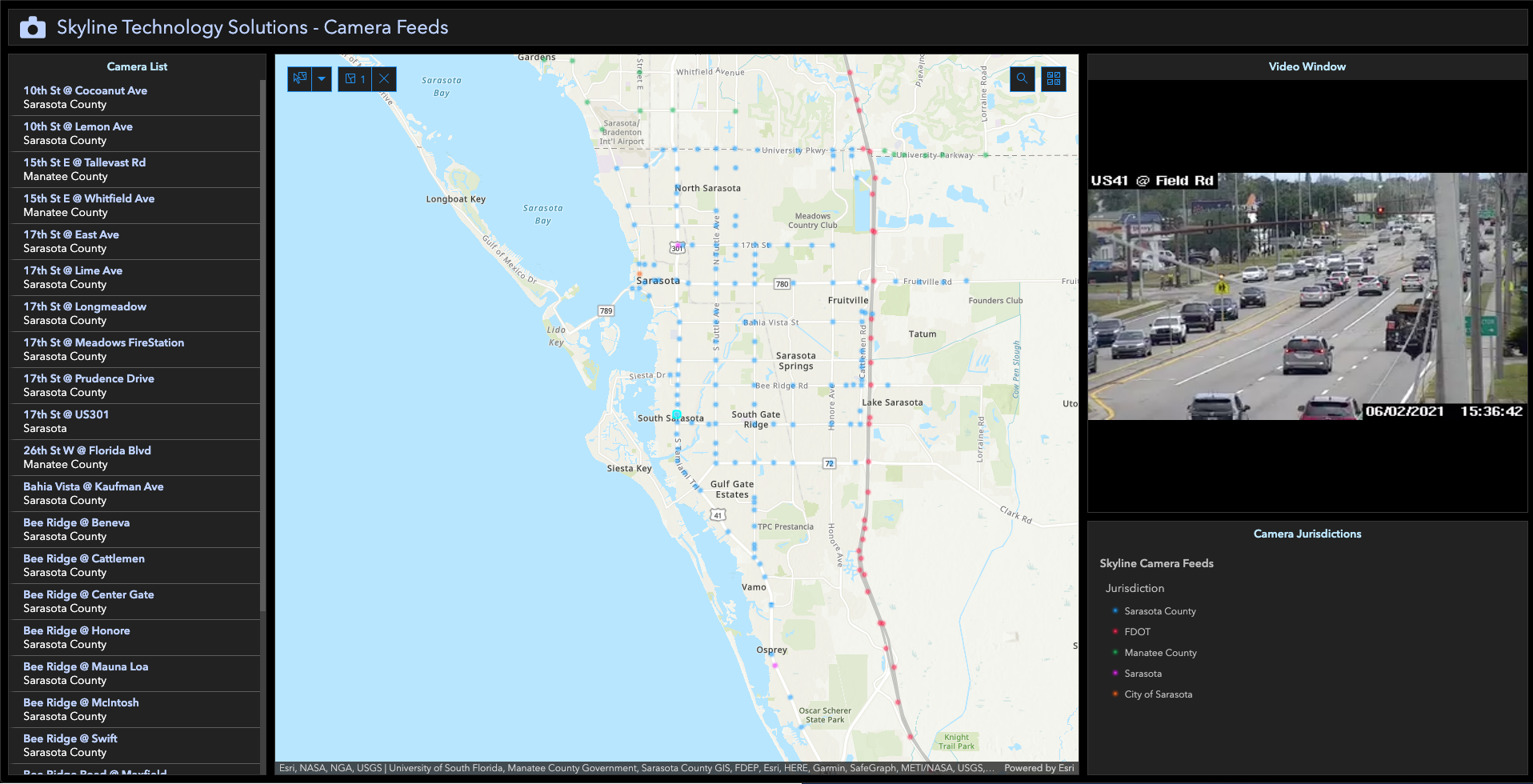Click the FDOT jurisdiction legend entry
The height and width of the screenshot is (784, 1533).
(1136, 631)
